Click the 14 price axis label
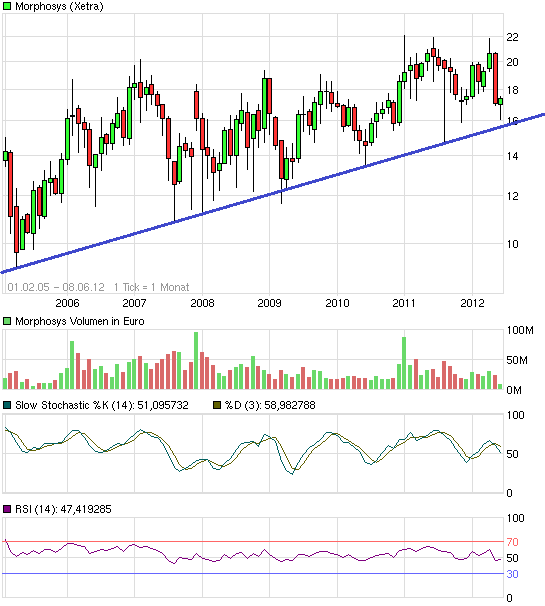Viewport: 545px width, 606px height. point(512,156)
